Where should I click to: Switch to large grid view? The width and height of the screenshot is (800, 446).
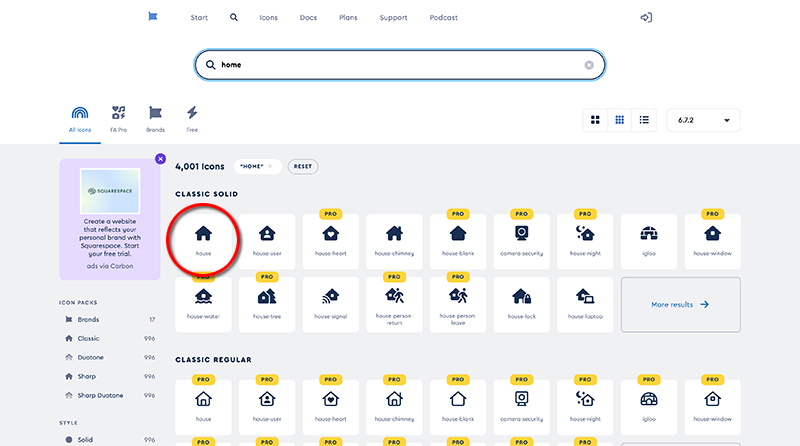pyautogui.click(x=595, y=120)
